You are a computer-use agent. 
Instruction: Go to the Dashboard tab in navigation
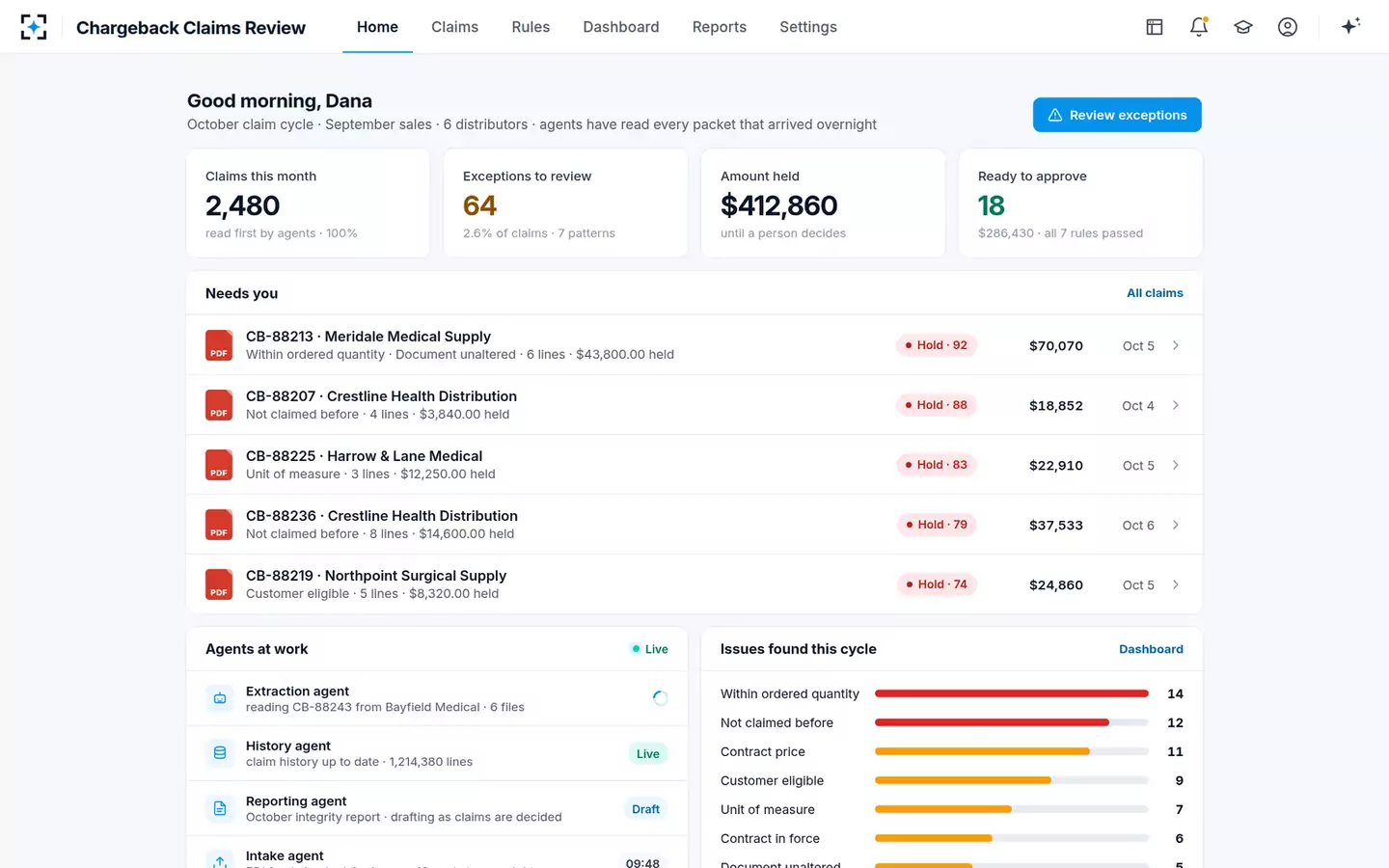(621, 27)
